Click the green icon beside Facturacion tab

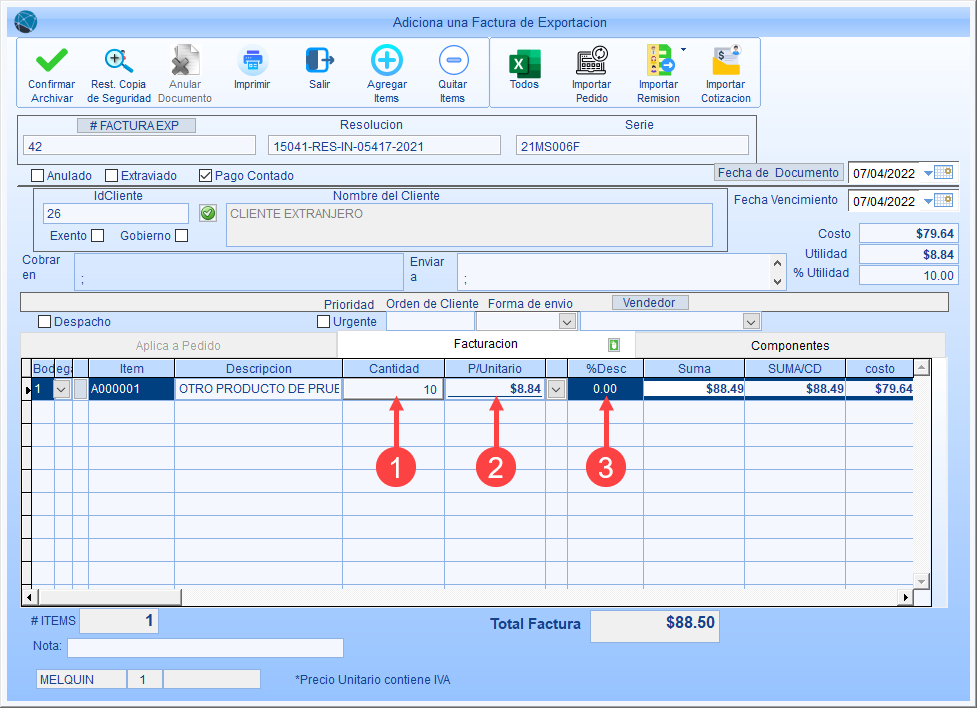pyautogui.click(x=614, y=345)
